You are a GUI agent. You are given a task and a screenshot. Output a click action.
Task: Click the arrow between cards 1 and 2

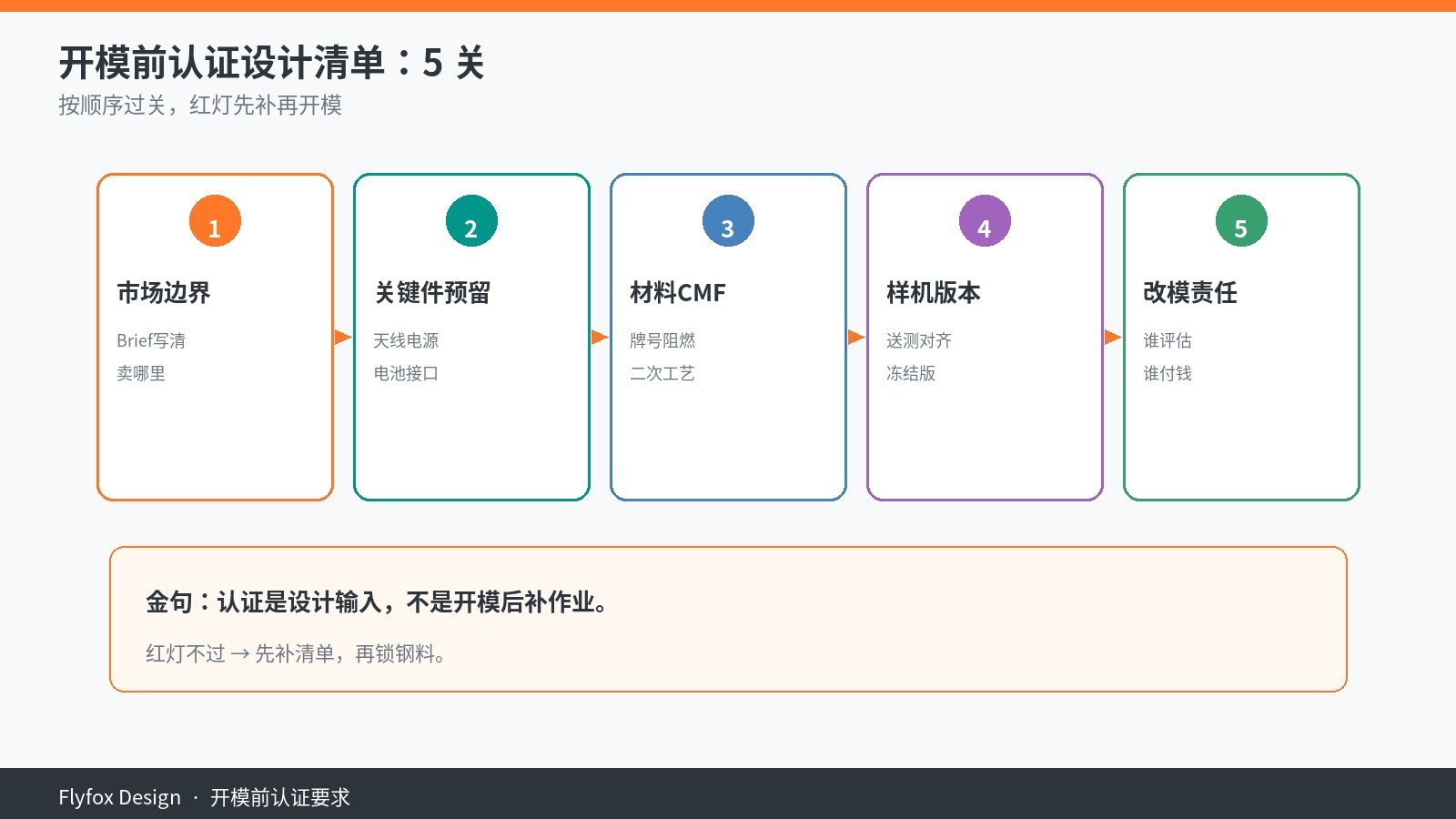click(x=343, y=338)
